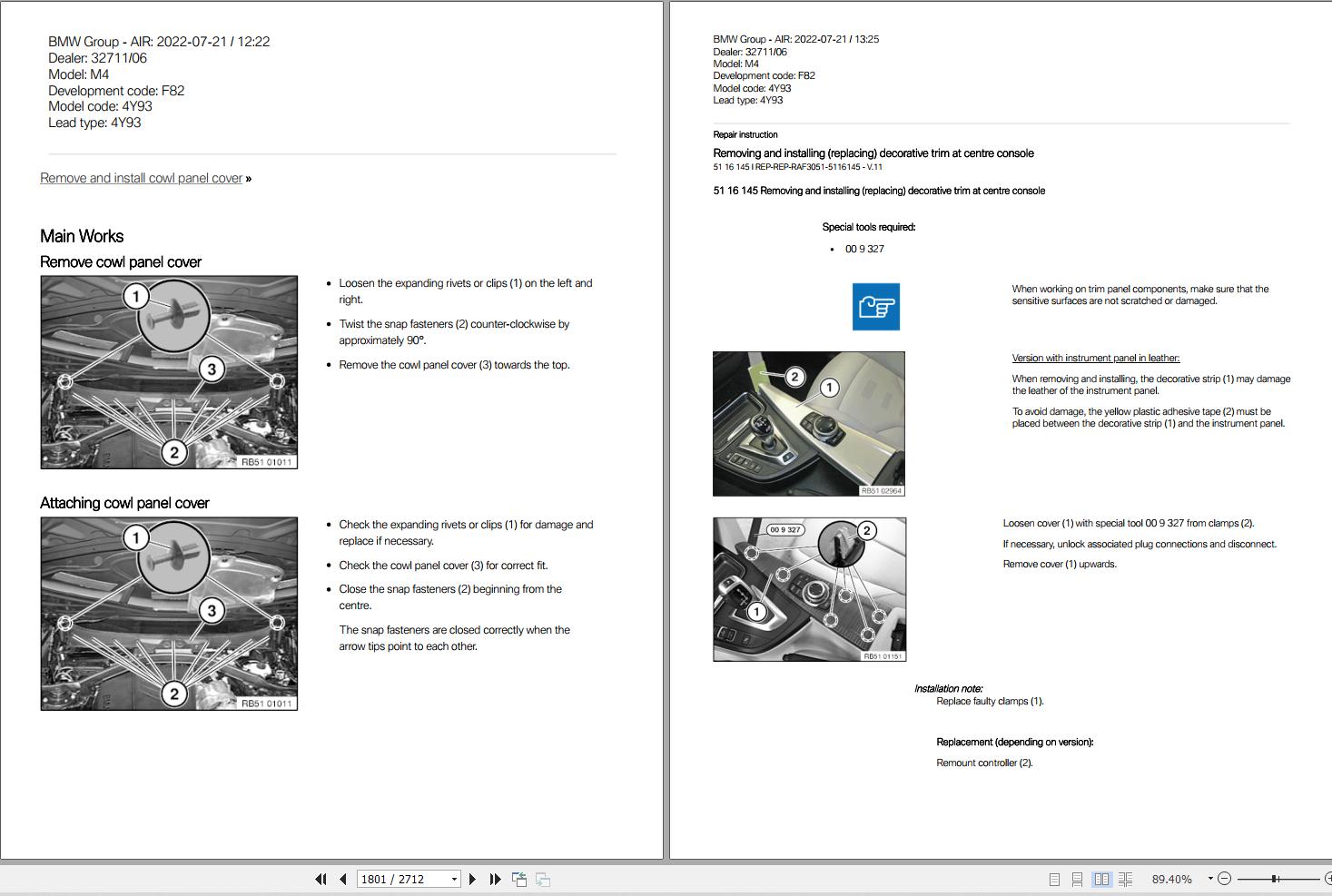Screen dimensions: 1332x896
Task: Click the 'Remove cowl panel cover' heading
Action: click(x=121, y=262)
